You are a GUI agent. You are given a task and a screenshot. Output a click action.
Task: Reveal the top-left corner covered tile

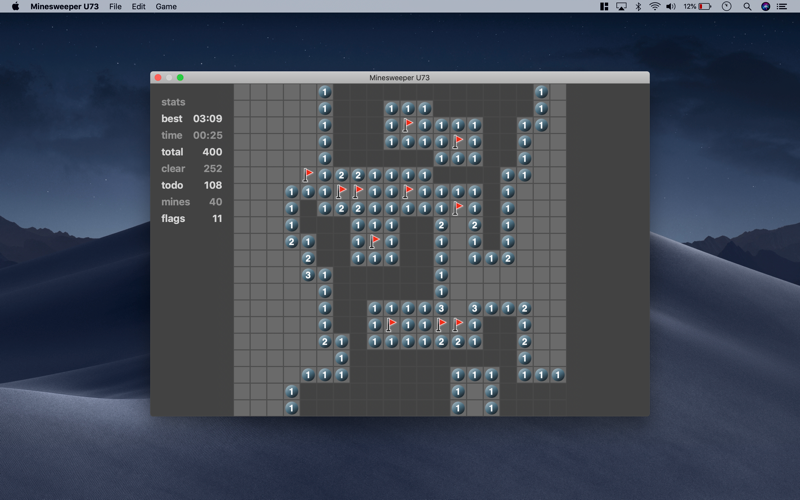tap(242, 92)
